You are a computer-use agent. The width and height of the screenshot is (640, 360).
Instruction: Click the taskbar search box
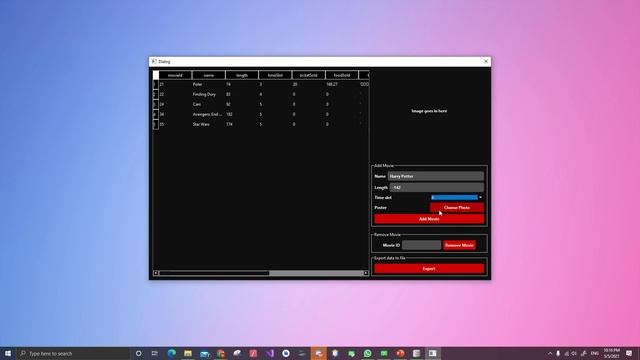(73, 353)
